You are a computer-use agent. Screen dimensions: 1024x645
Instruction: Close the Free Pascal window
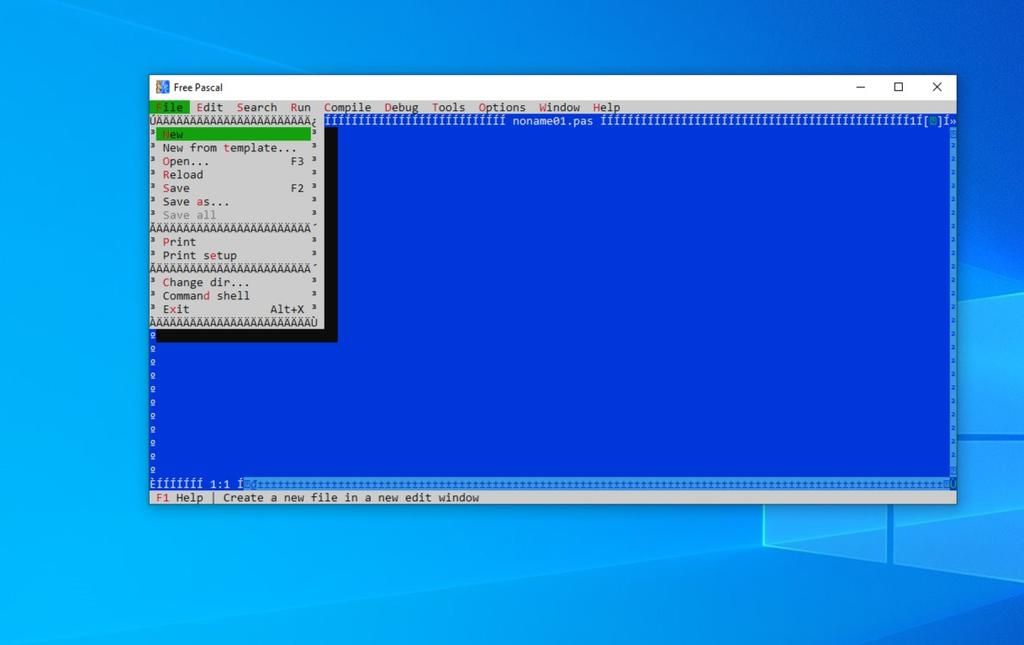937,87
